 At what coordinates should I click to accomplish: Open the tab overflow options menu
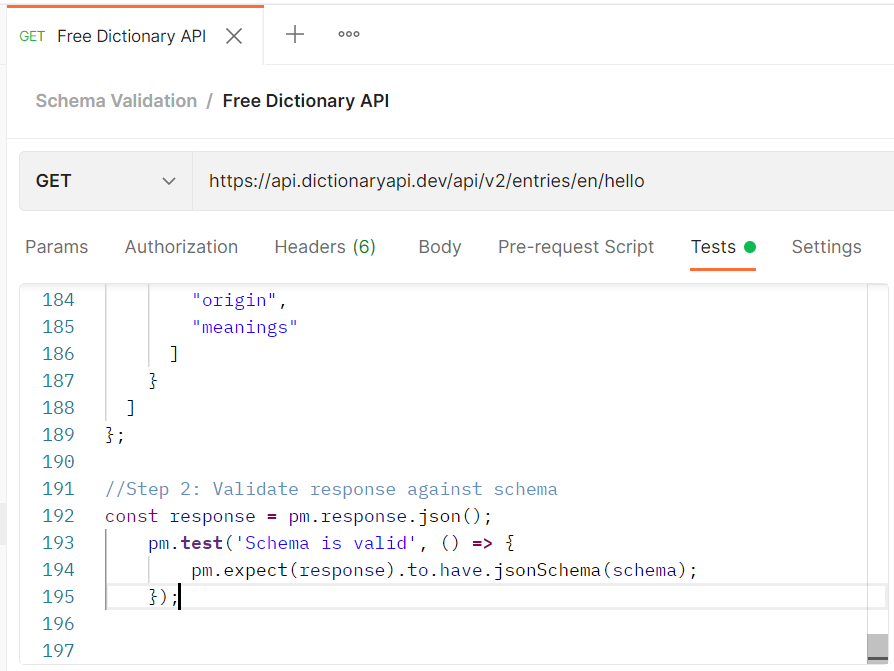click(x=348, y=35)
